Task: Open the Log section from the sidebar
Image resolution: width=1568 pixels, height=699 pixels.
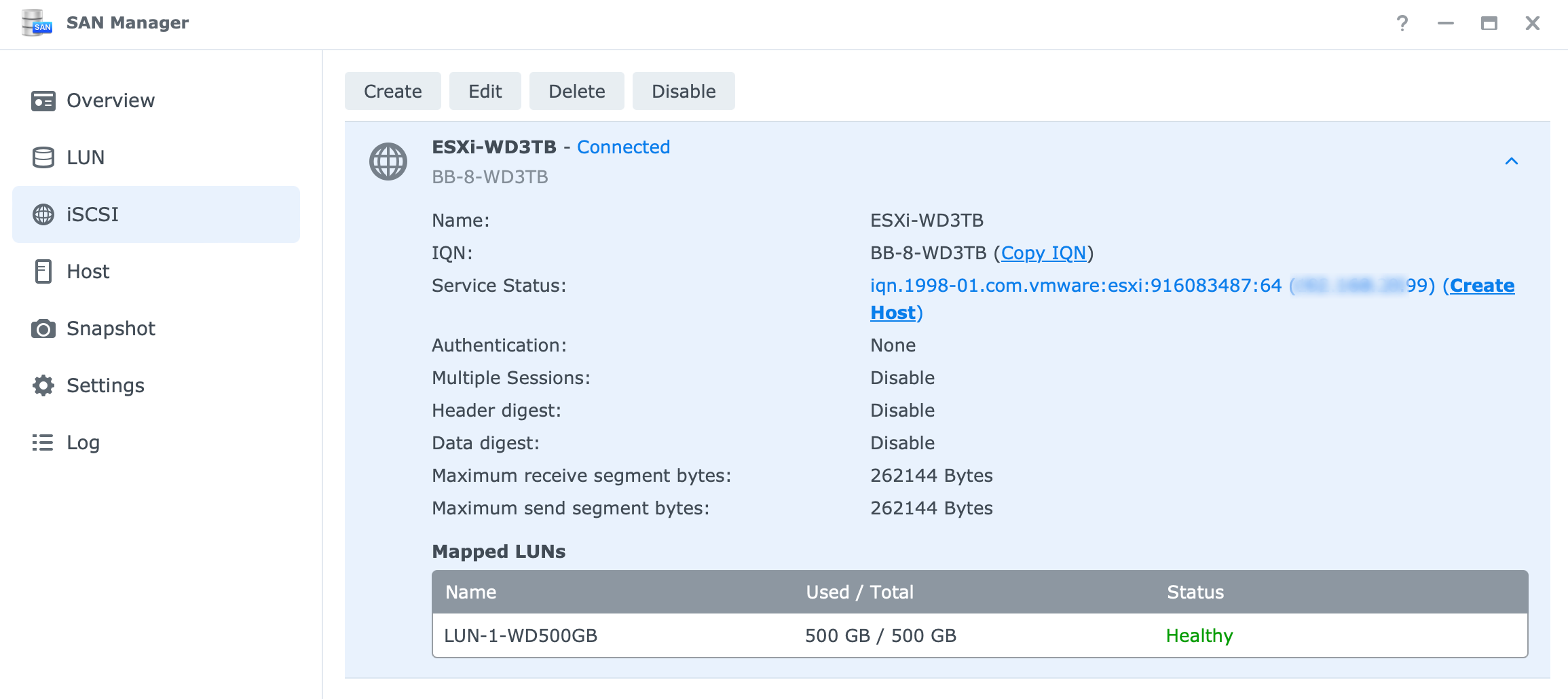Action: [x=81, y=442]
